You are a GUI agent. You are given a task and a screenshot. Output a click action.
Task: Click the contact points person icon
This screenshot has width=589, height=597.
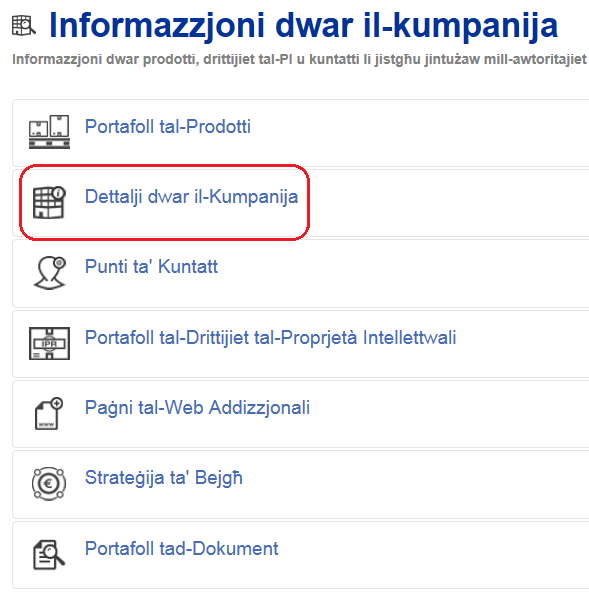tap(49, 273)
